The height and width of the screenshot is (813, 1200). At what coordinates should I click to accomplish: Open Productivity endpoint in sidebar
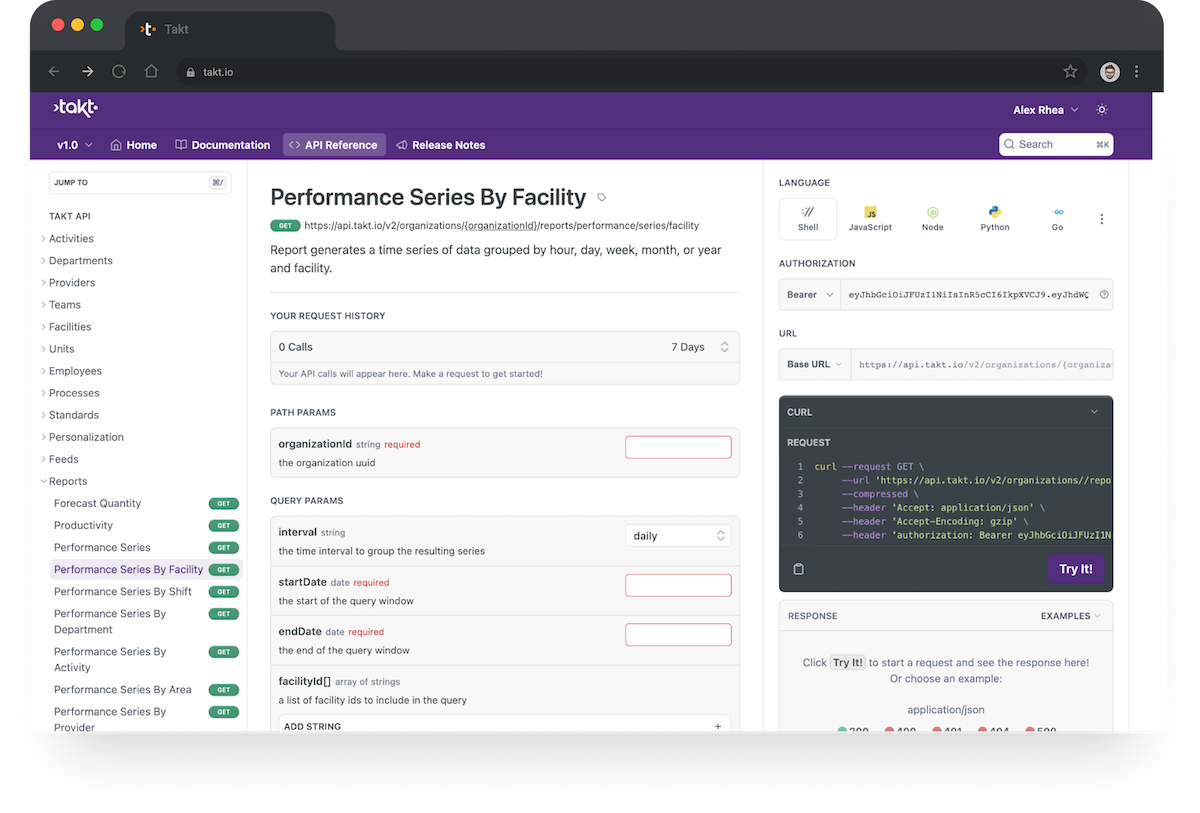tap(83, 526)
